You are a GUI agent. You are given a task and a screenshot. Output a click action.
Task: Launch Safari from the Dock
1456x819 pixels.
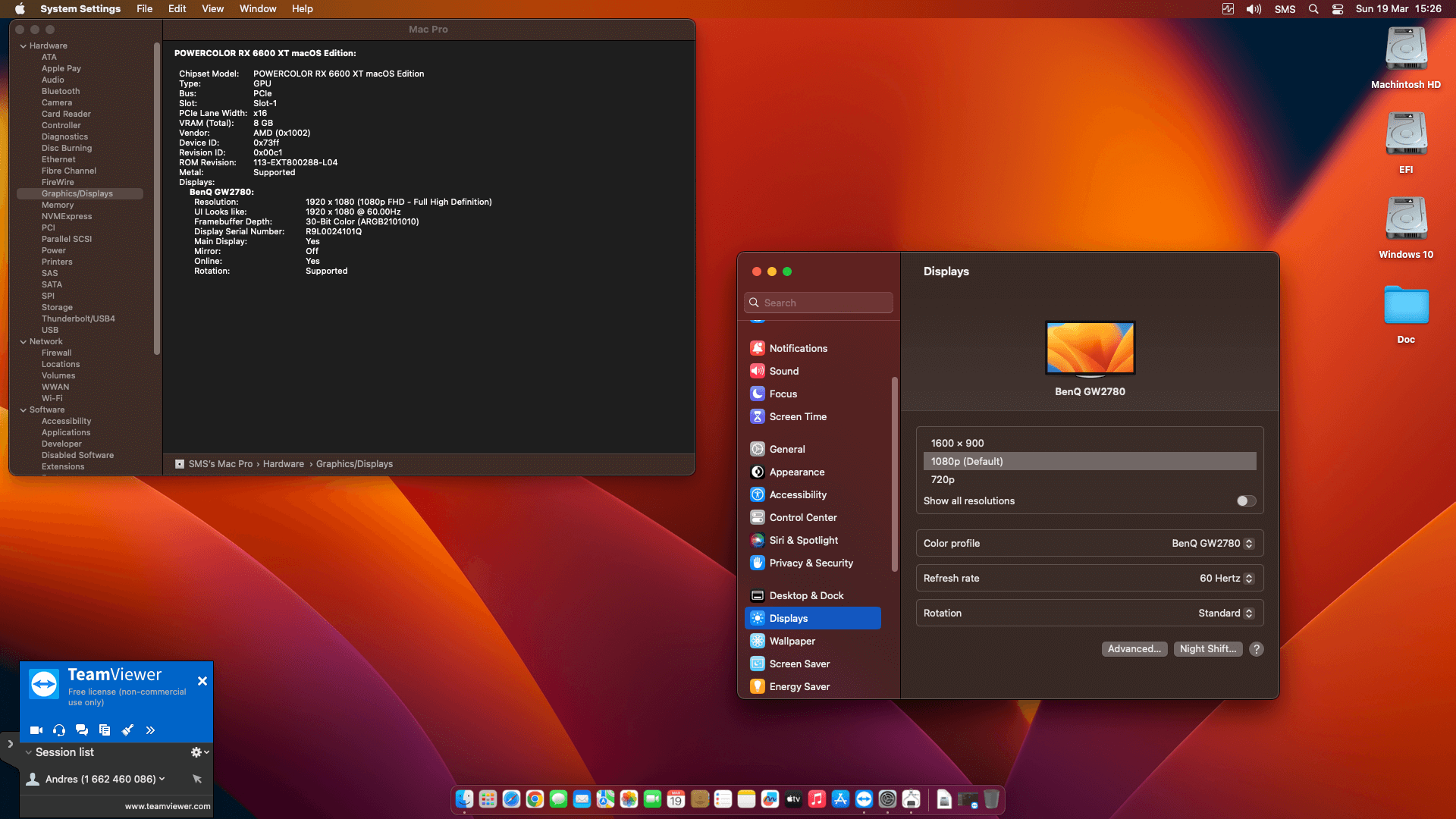click(x=510, y=799)
